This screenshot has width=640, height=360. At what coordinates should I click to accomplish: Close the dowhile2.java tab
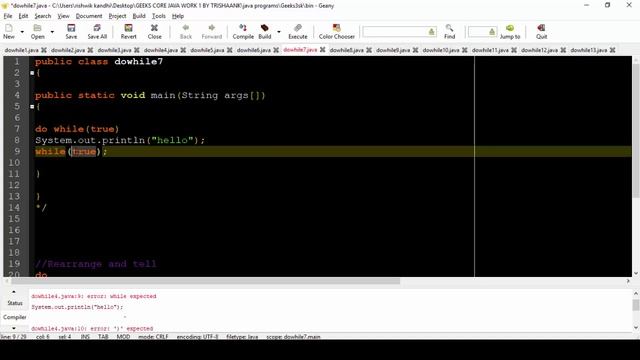pos(90,50)
